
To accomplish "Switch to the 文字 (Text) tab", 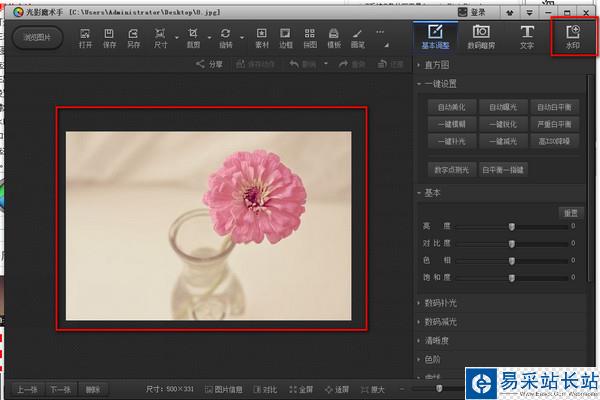I will [x=527, y=37].
